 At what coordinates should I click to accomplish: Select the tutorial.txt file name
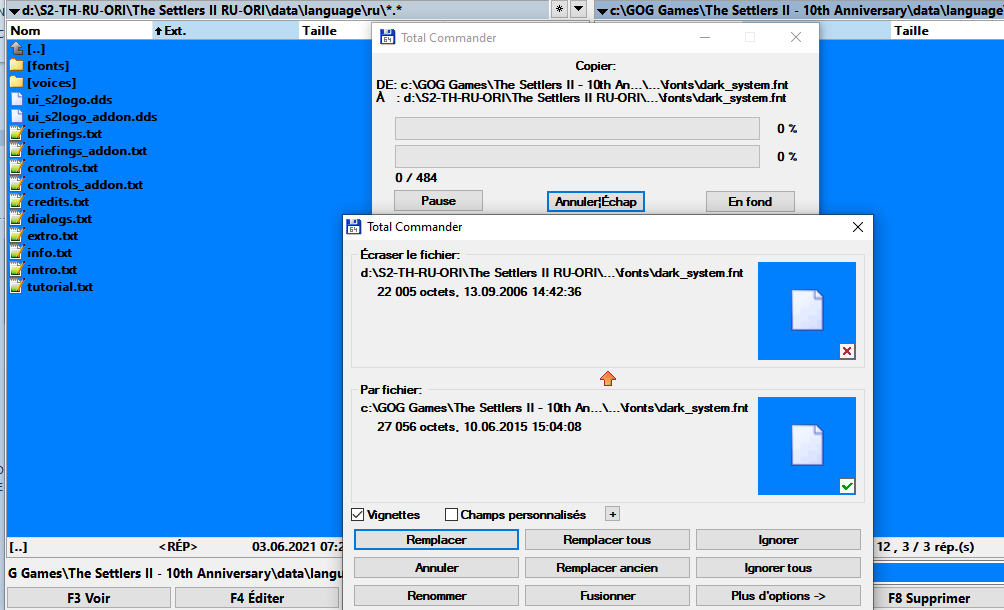tap(60, 286)
